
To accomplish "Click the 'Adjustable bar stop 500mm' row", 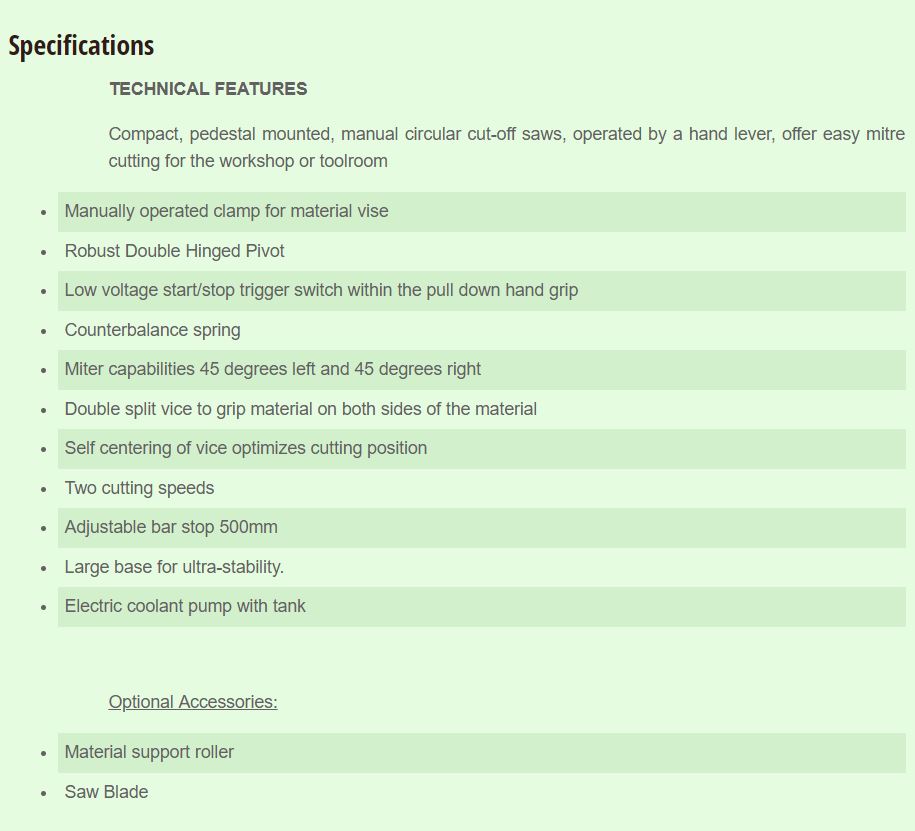I will (481, 528).
